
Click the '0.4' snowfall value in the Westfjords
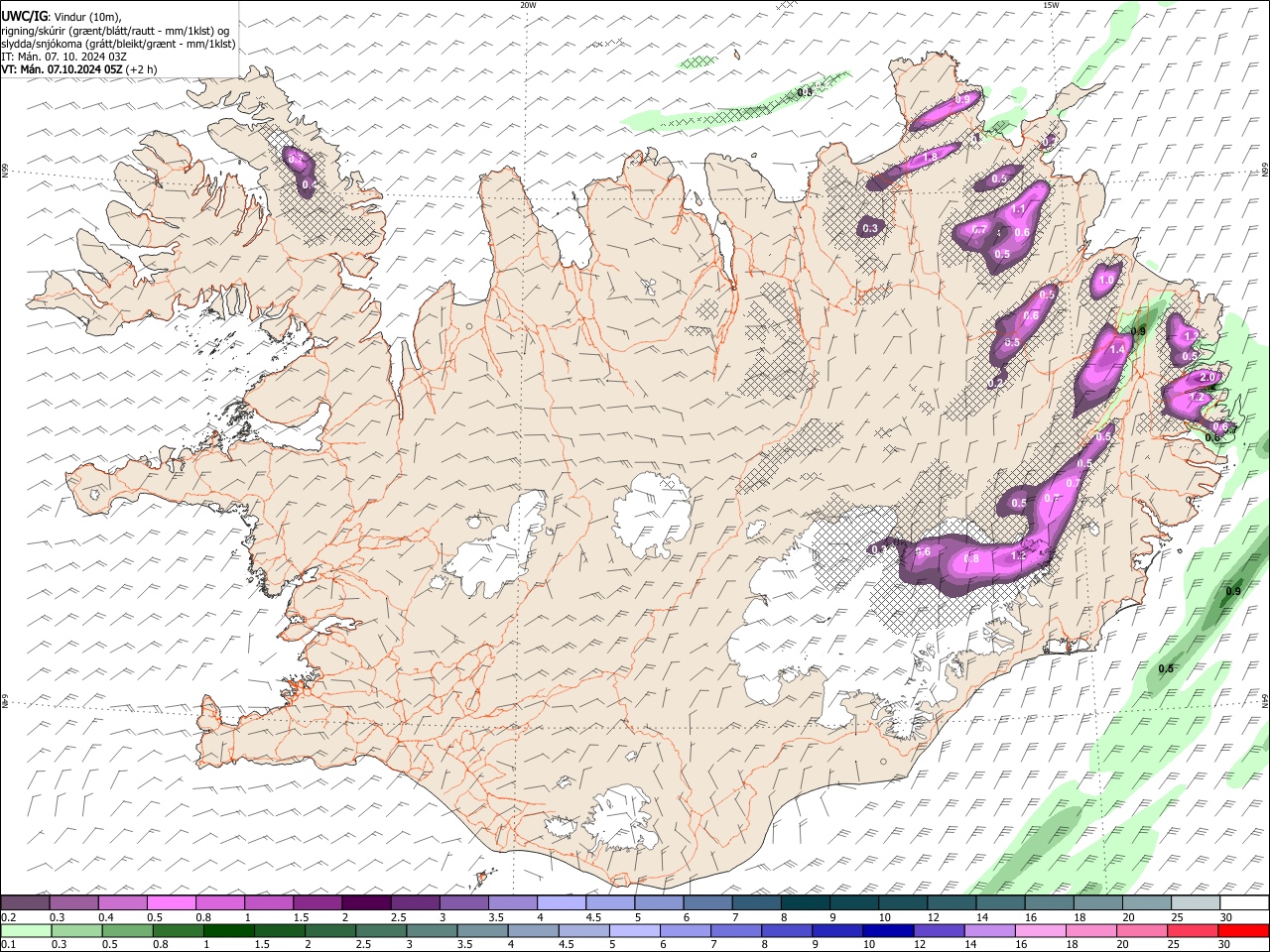(x=309, y=184)
